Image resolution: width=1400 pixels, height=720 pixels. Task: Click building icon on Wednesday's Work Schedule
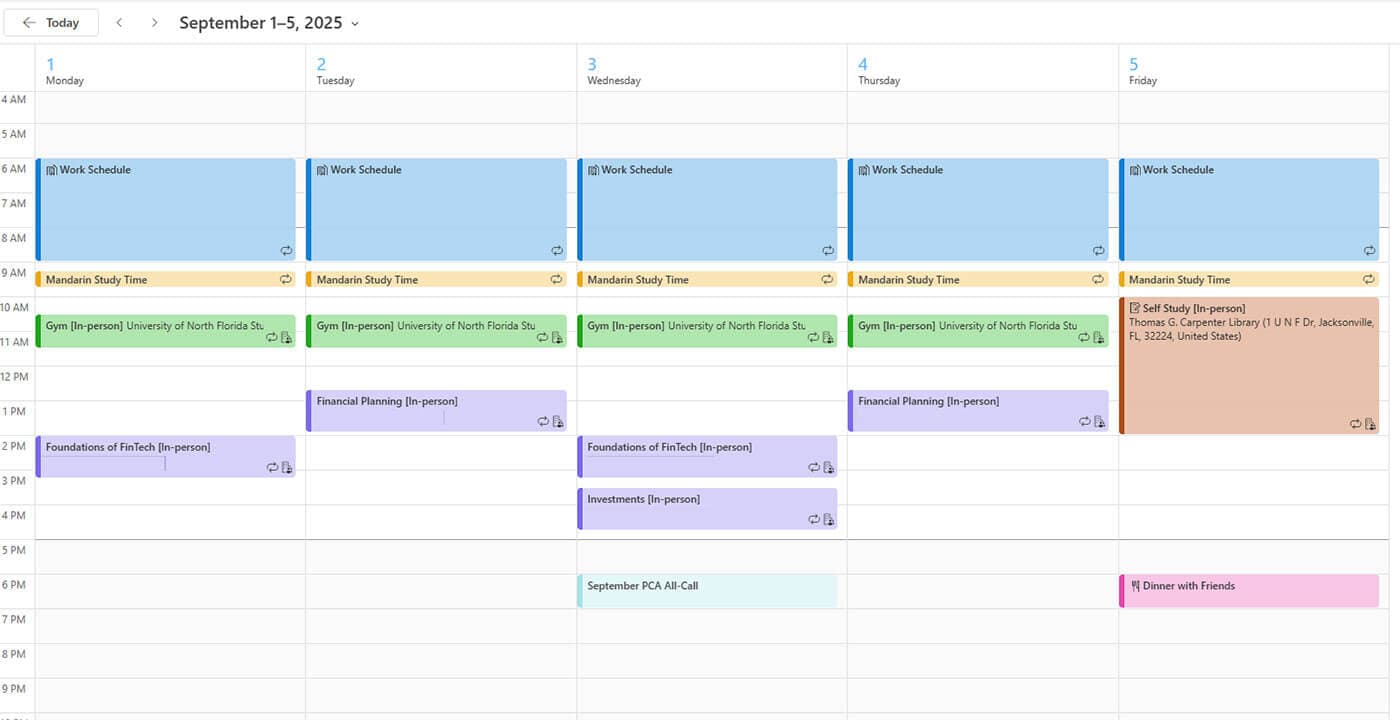tap(593, 170)
